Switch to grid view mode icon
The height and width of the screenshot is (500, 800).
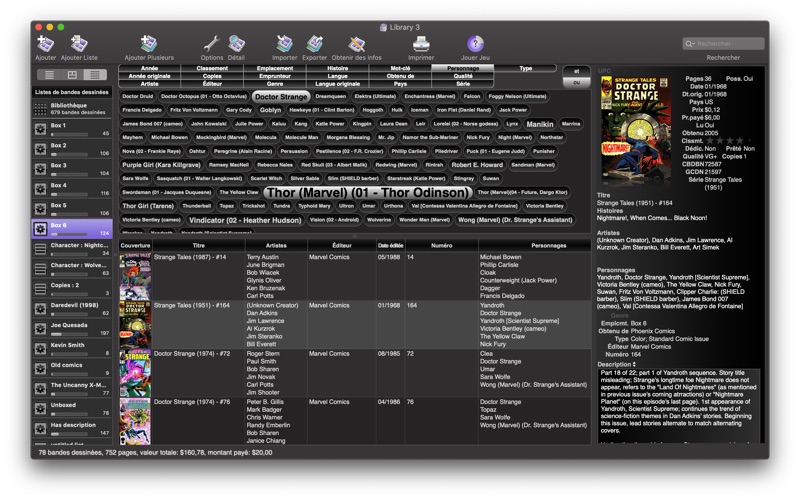[x=95, y=75]
